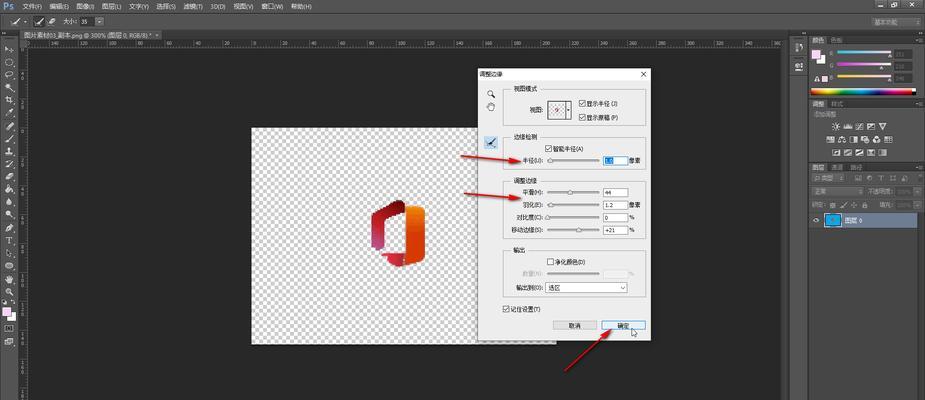Select the Eyedropper tool

point(9,112)
